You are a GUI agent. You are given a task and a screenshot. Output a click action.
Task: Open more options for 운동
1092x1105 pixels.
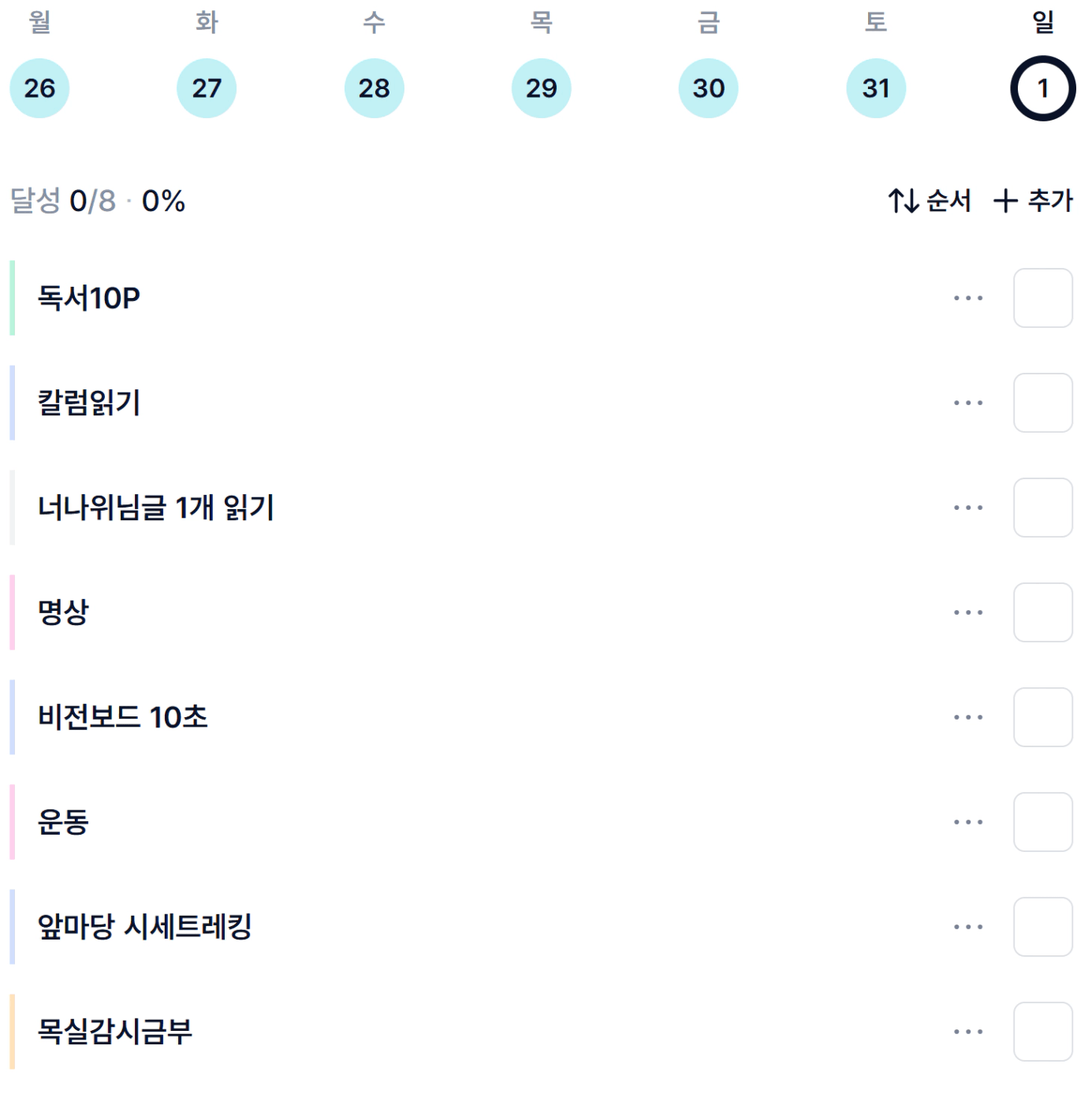pos(967,822)
